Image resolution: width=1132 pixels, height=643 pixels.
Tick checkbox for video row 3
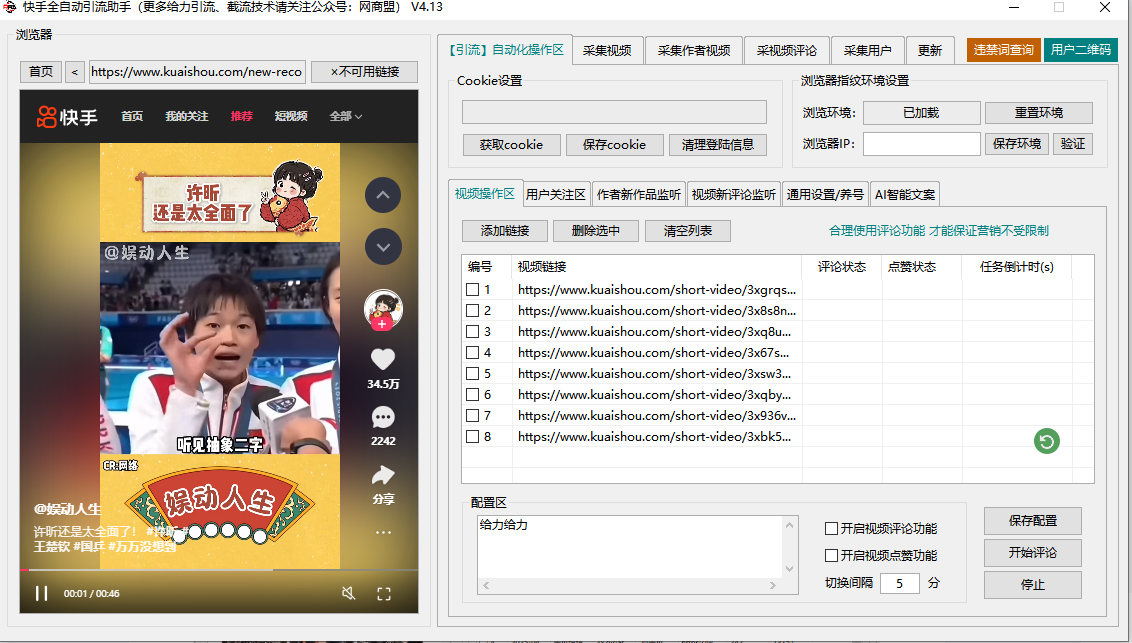(472, 331)
